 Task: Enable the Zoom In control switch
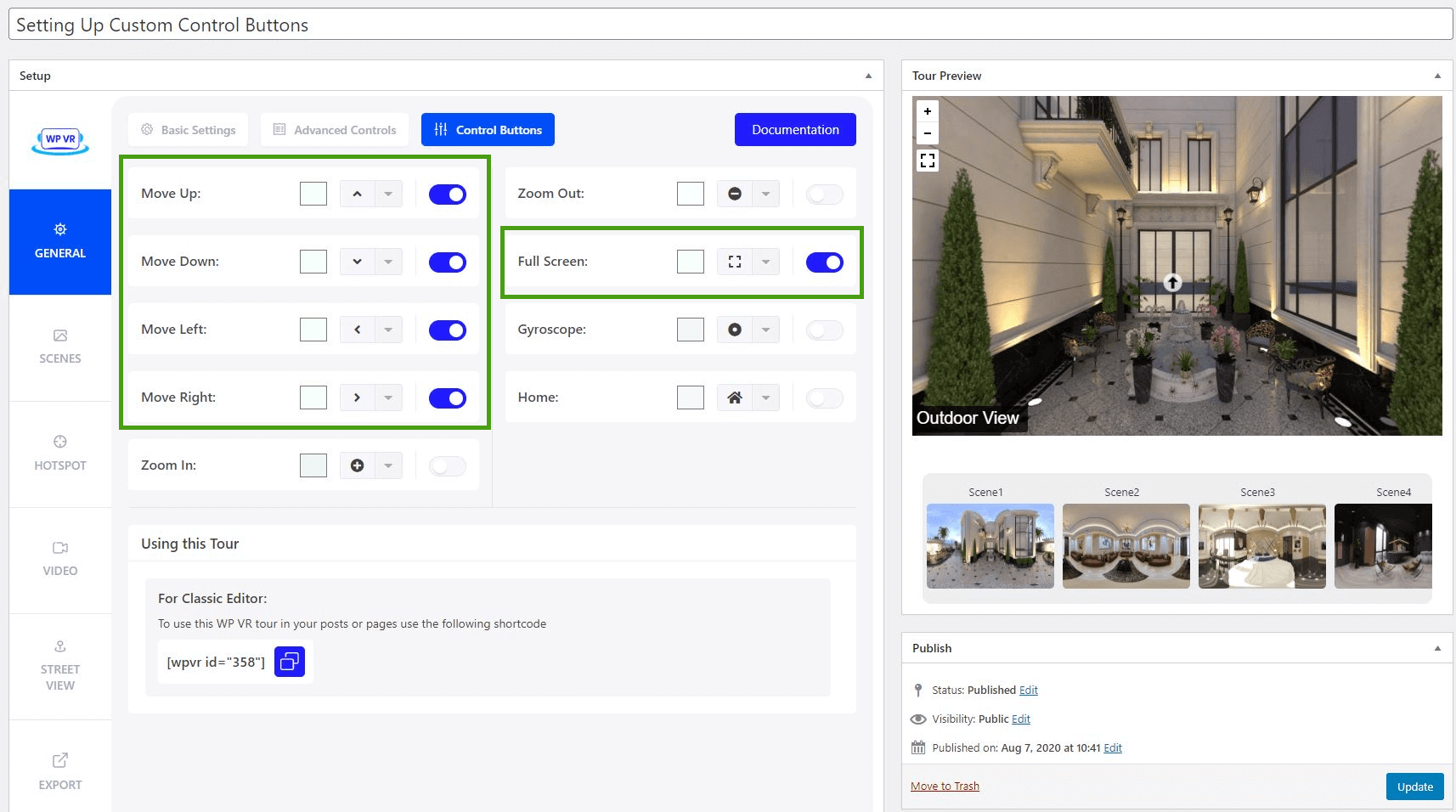448,466
